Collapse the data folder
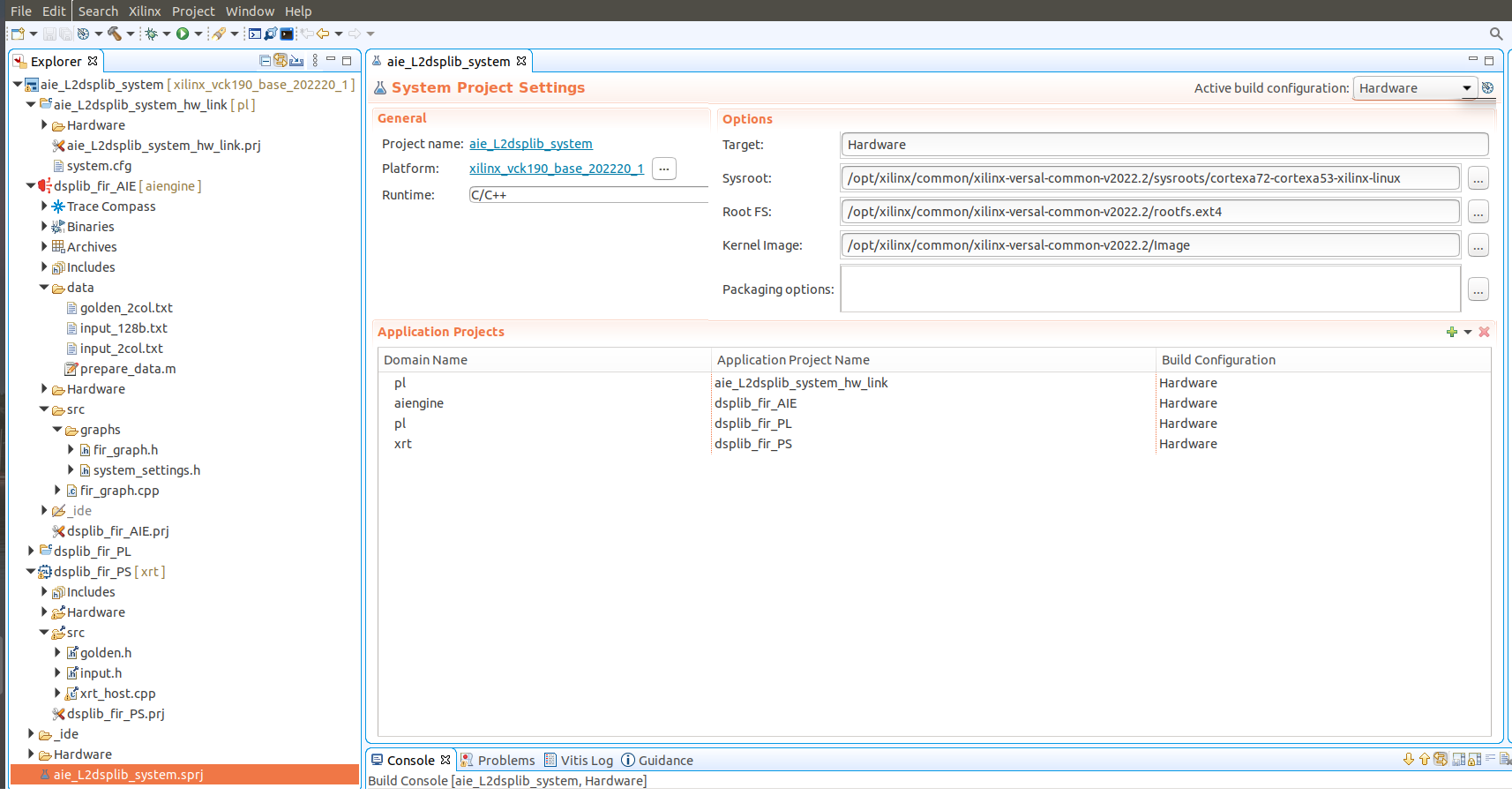Viewport: 1512px width, 803px height. pyautogui.click(x=44, y=287)
